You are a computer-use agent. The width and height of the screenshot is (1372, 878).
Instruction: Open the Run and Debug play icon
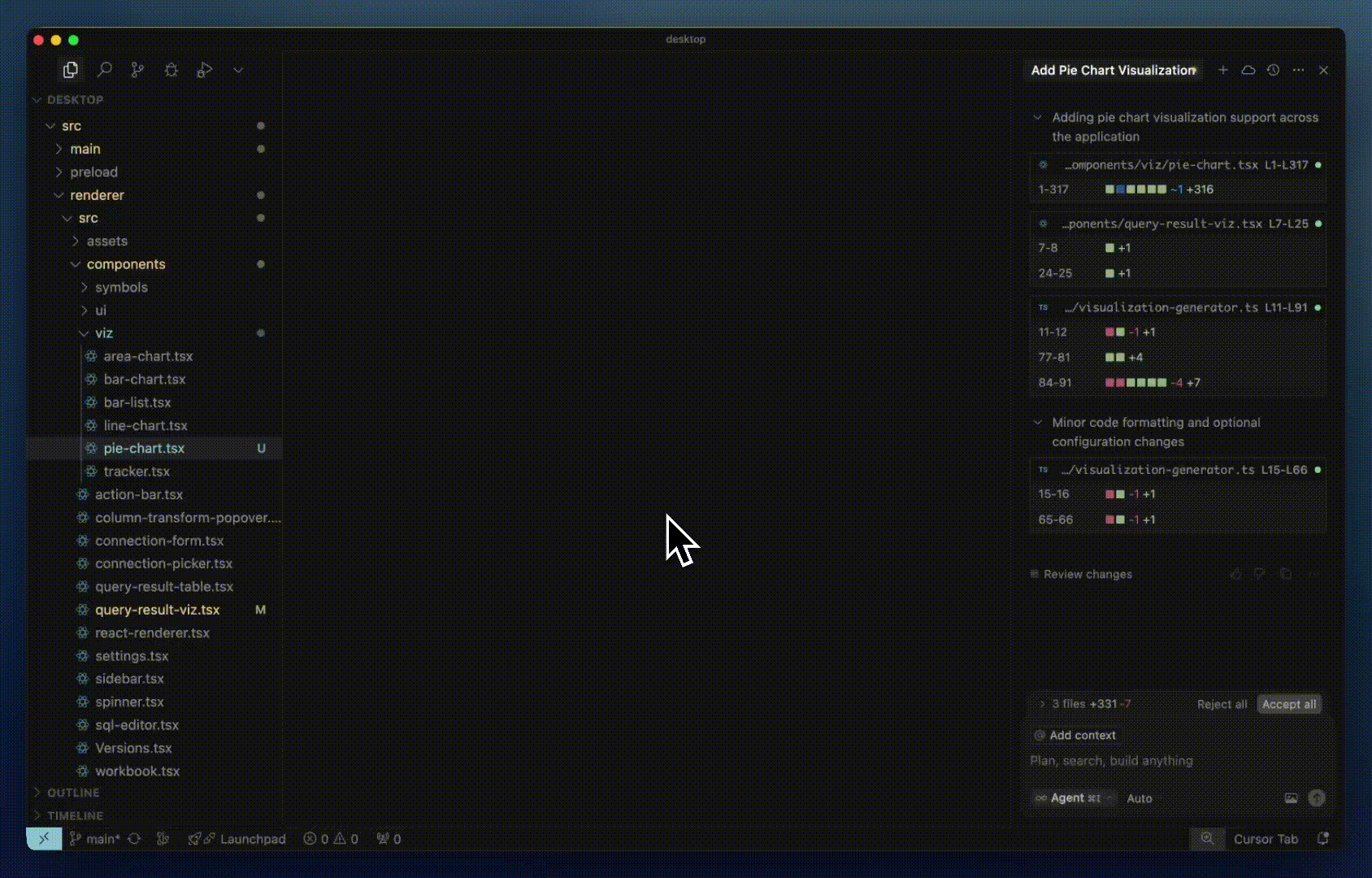coord(204,70)
